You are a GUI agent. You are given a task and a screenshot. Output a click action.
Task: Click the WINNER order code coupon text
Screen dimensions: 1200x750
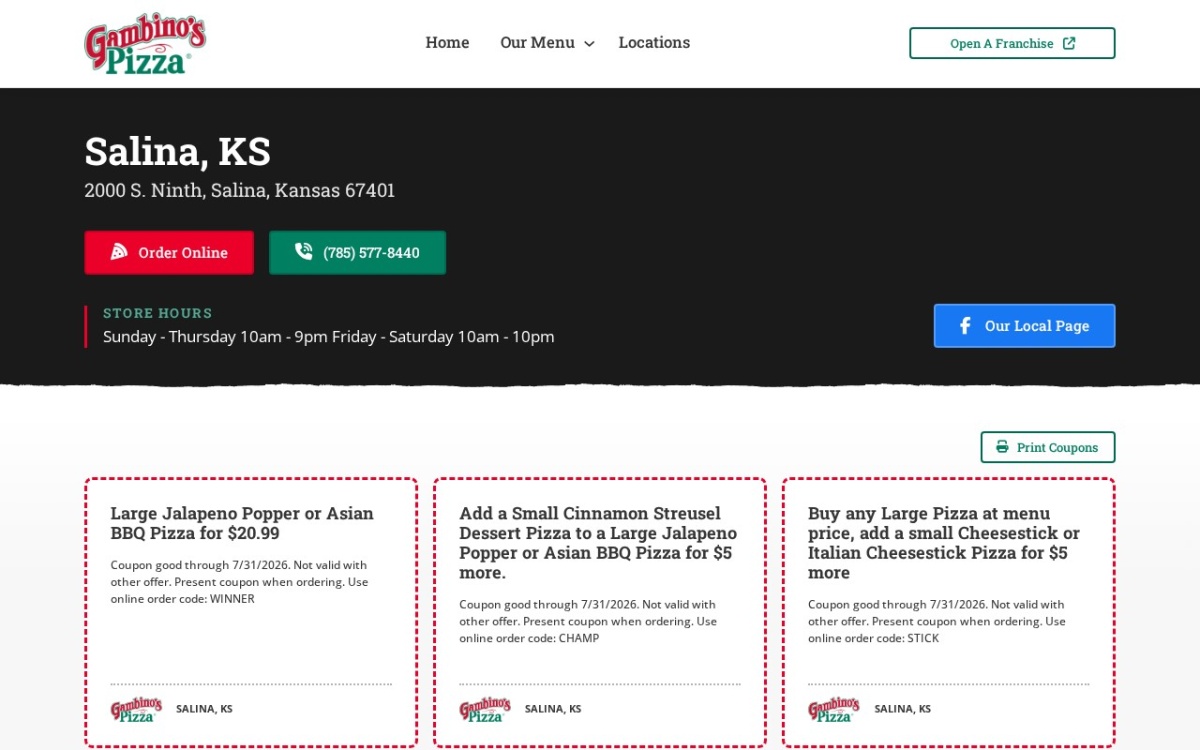point(240,582)
